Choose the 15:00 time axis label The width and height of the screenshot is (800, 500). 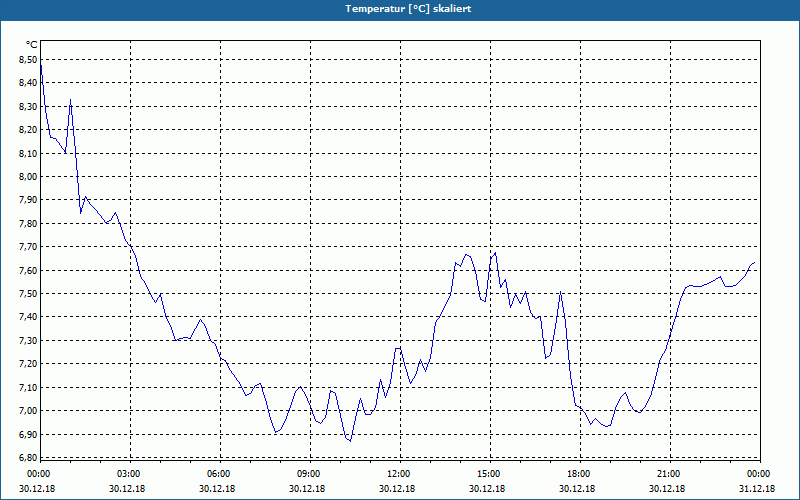pyautogui.click(x=488, y=474)
